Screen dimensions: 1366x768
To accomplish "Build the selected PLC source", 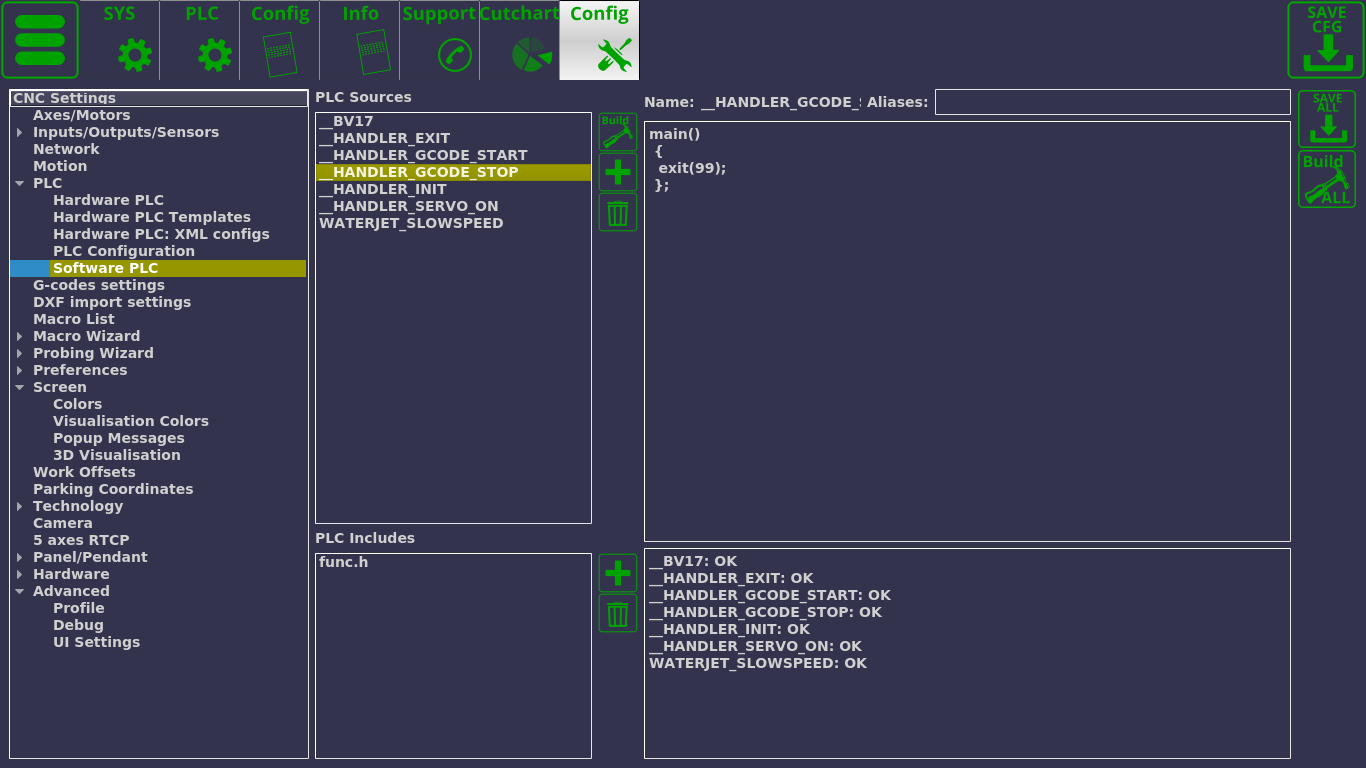I will point(618,132).
